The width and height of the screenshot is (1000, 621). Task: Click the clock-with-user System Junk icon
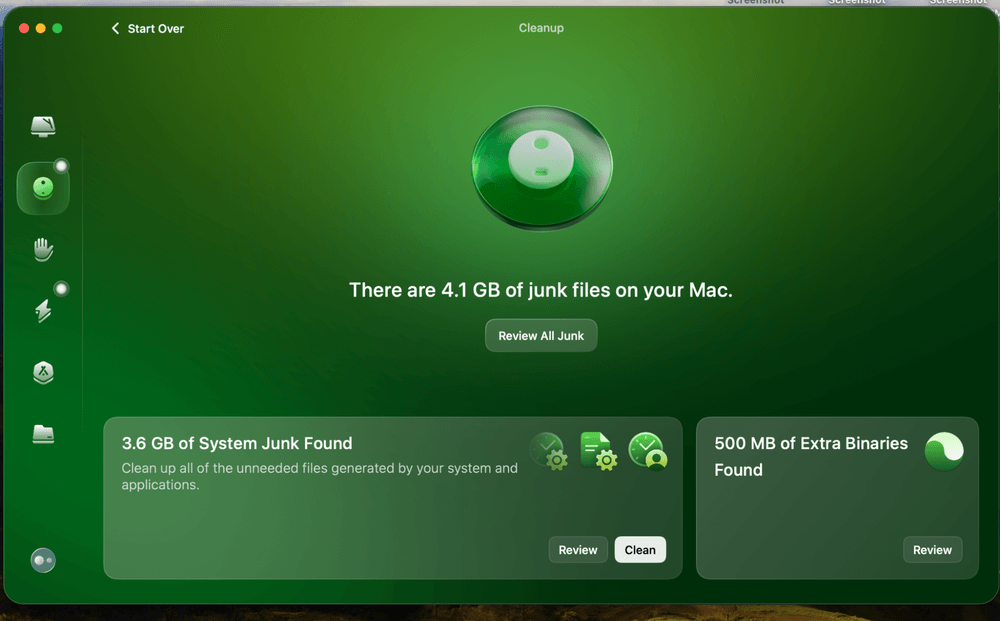647,451
